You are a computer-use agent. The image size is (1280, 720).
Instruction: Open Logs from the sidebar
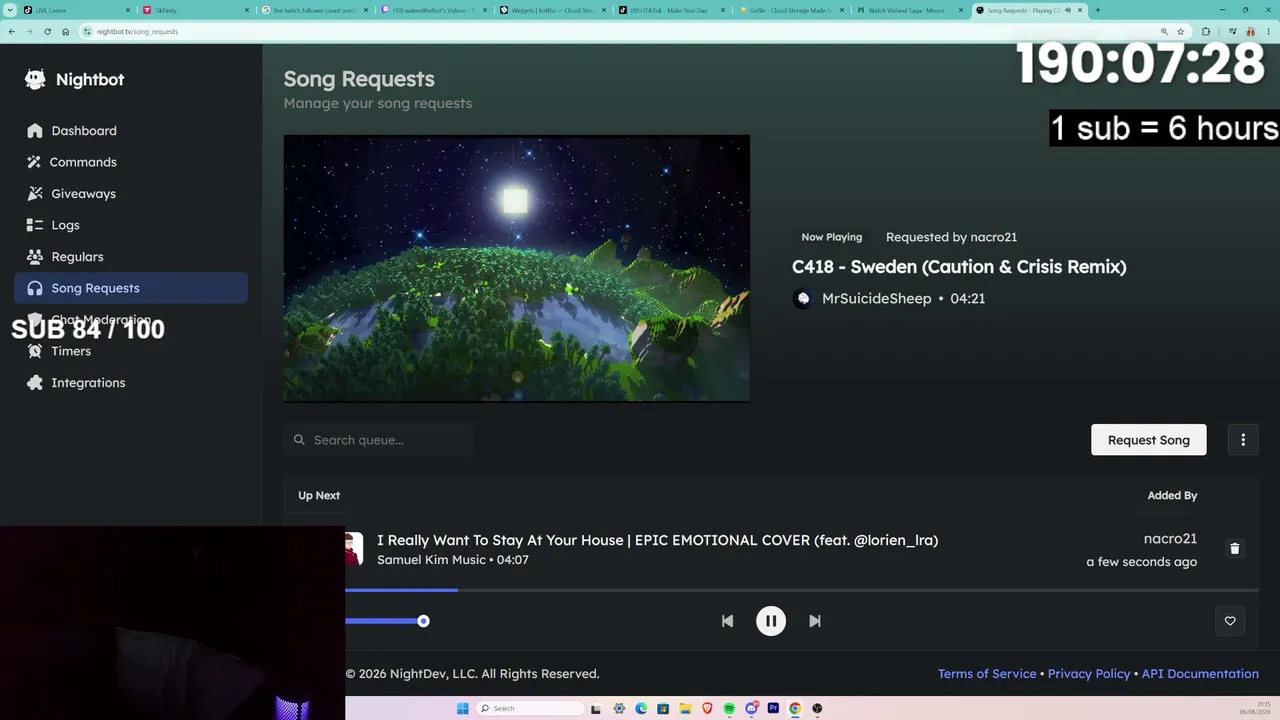(131, 225)
